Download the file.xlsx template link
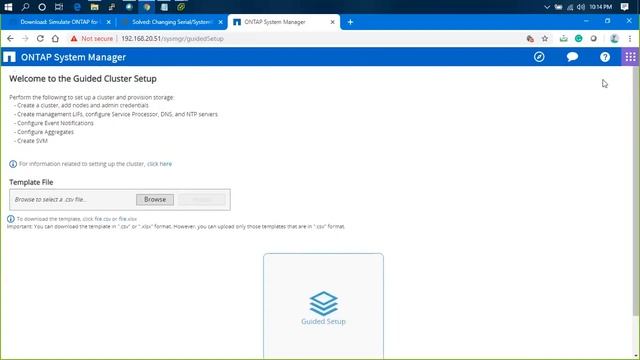The image size is (640, 360). click(128, 219)
